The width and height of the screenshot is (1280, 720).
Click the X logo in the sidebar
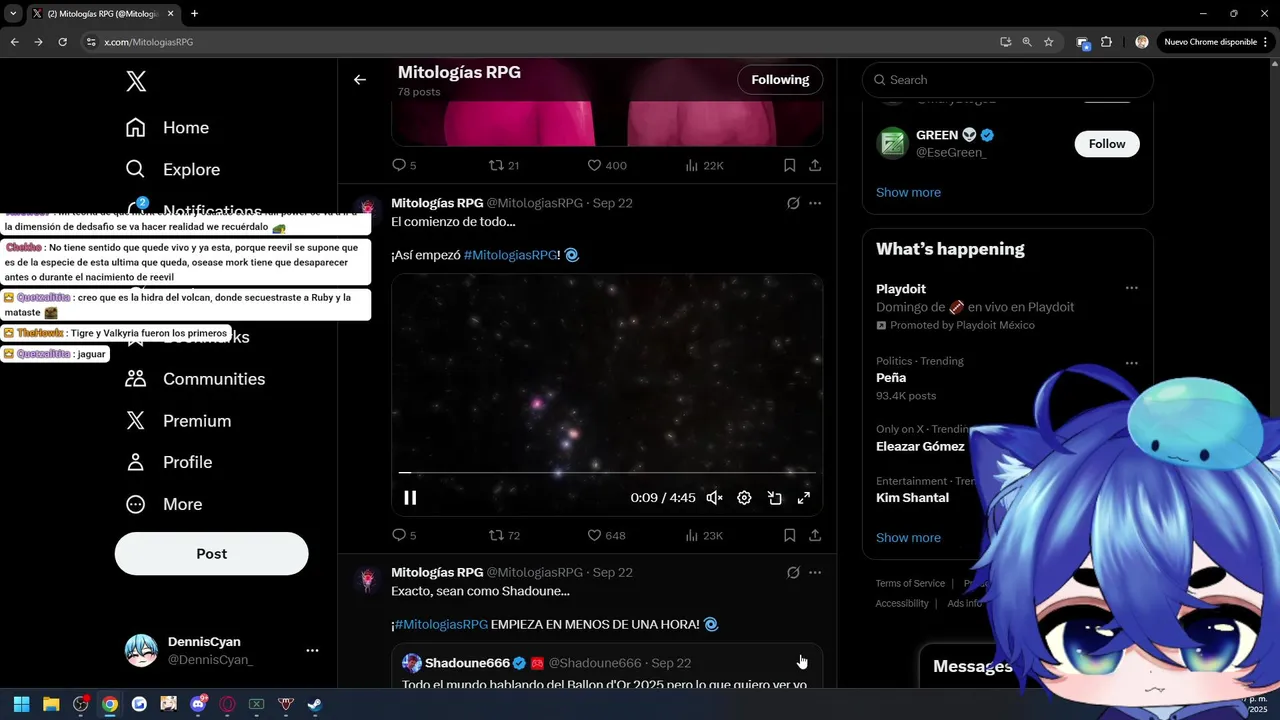pos(136,81)
